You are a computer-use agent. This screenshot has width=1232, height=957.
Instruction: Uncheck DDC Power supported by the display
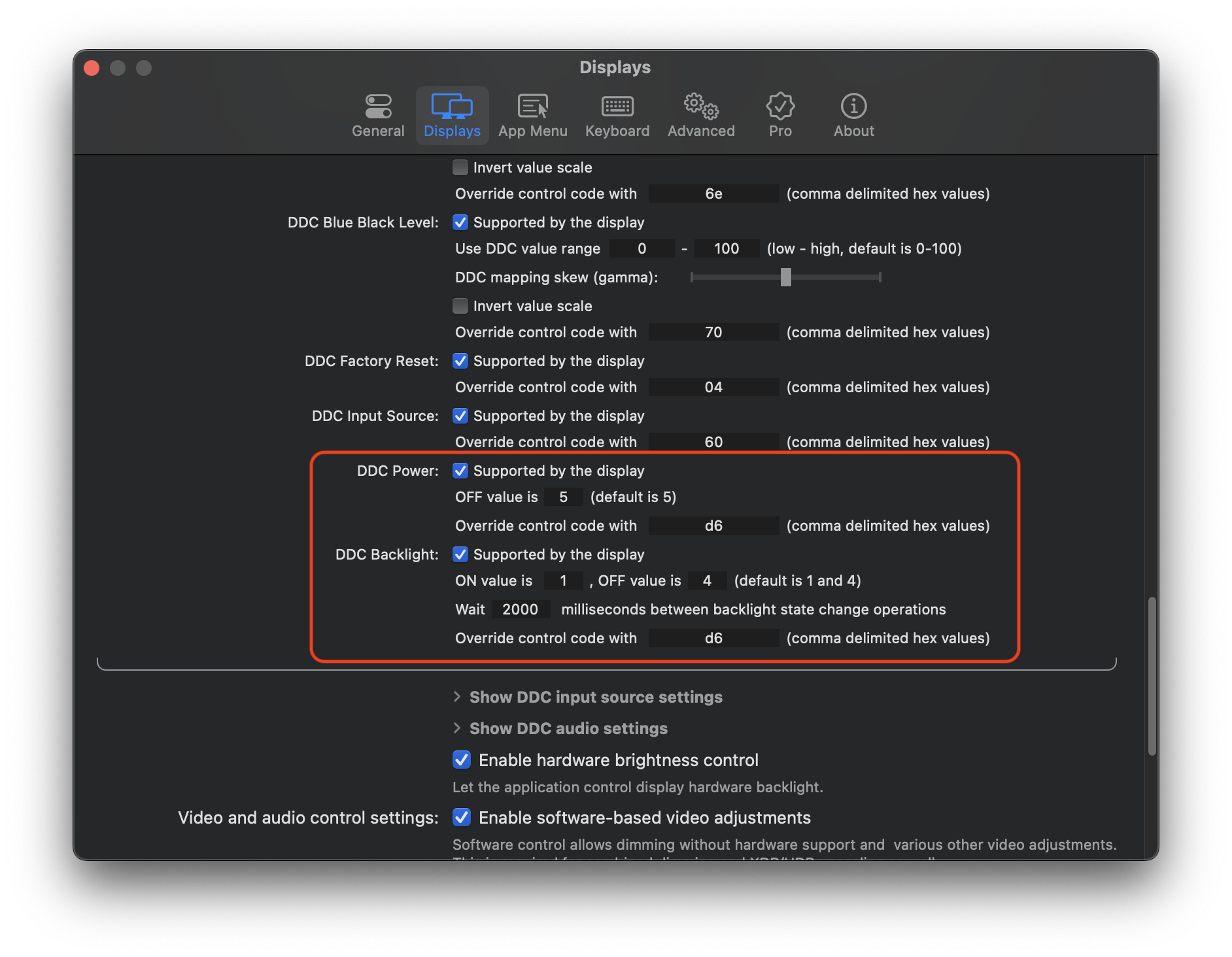(461, 471)
